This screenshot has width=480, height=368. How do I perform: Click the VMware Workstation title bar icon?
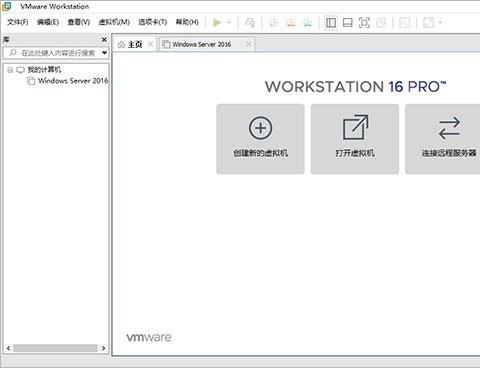click(7, 6)
